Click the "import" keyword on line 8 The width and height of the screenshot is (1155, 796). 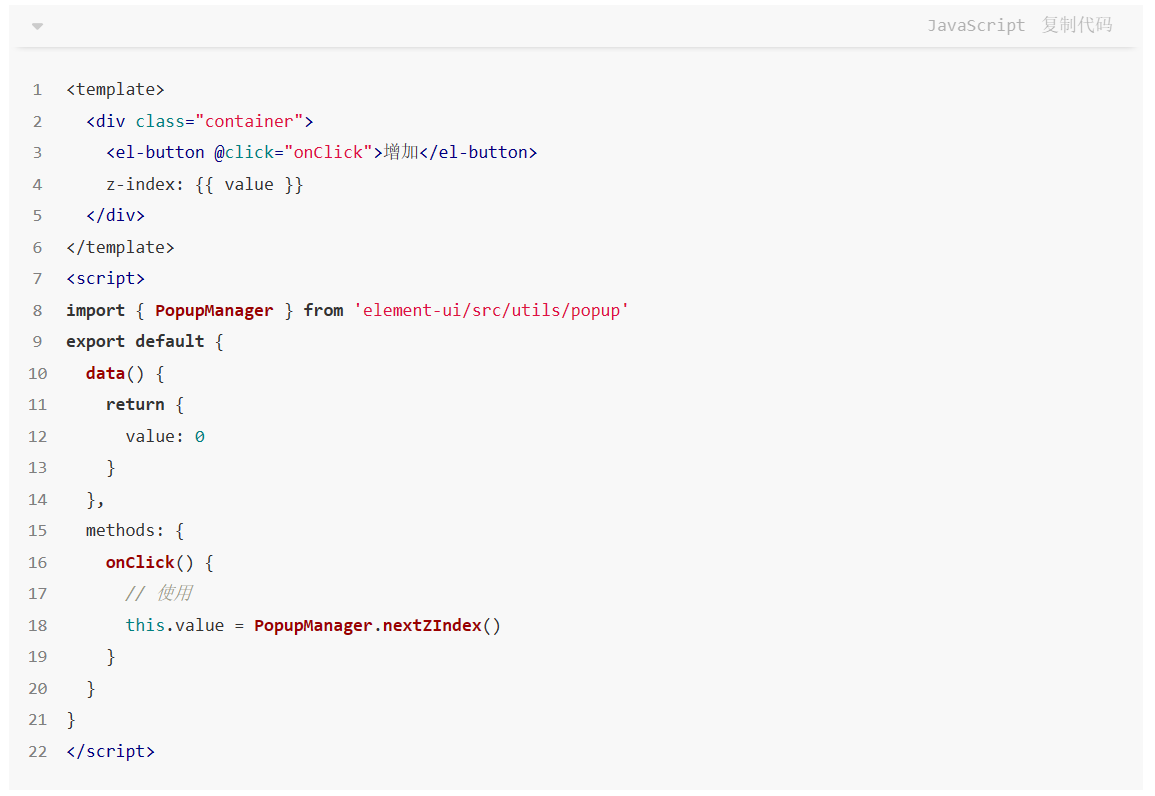(x=95, y=311)
